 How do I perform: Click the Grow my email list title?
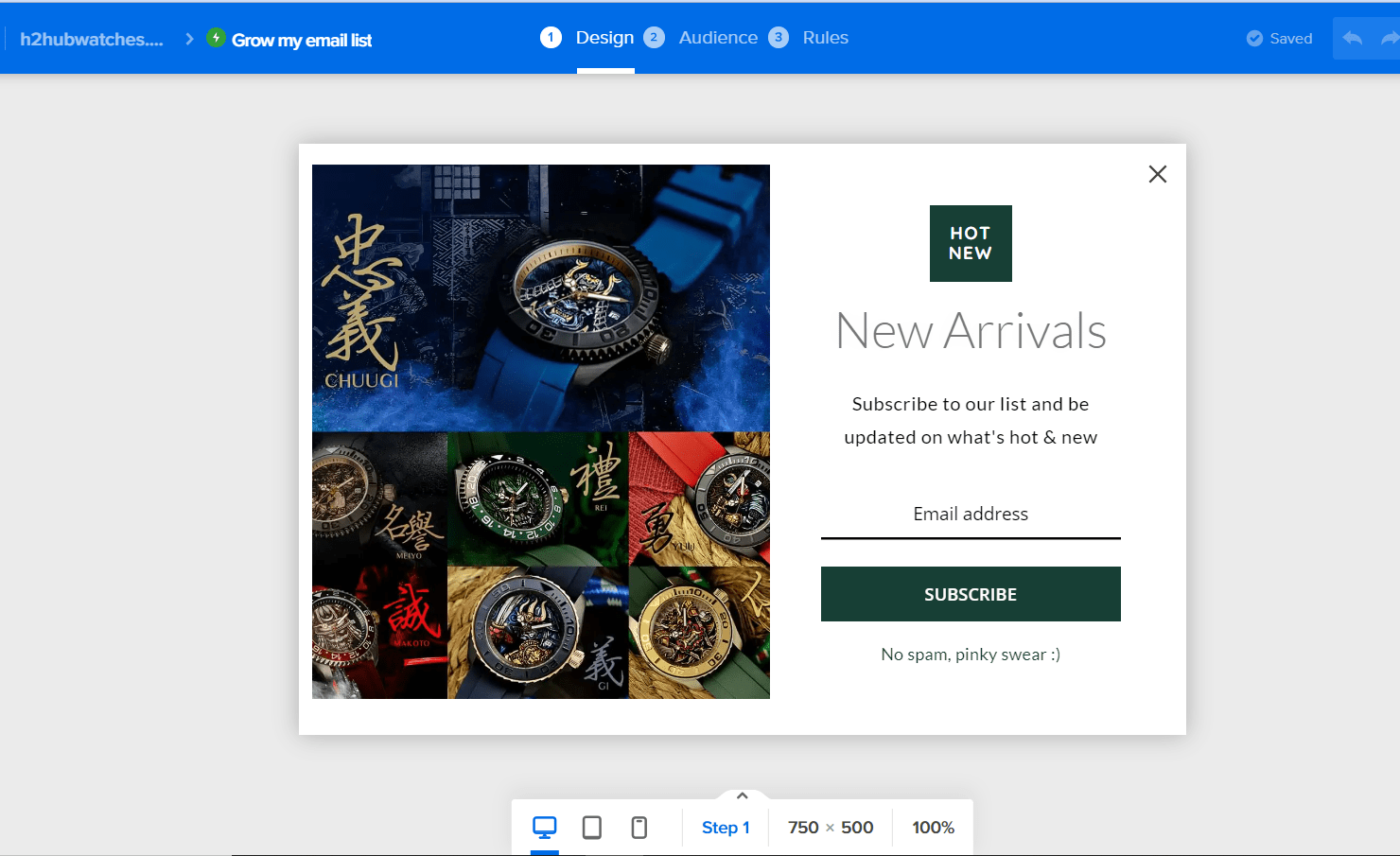coord(302,40)
